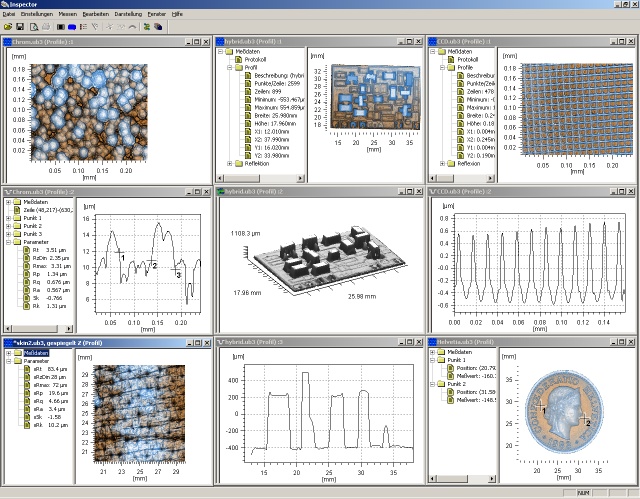Expand Meßdaten in the skin2.ub3 window tree
The height and width of the screenshot is (499, 640).
pyautogui.click(x=9, y=352)
